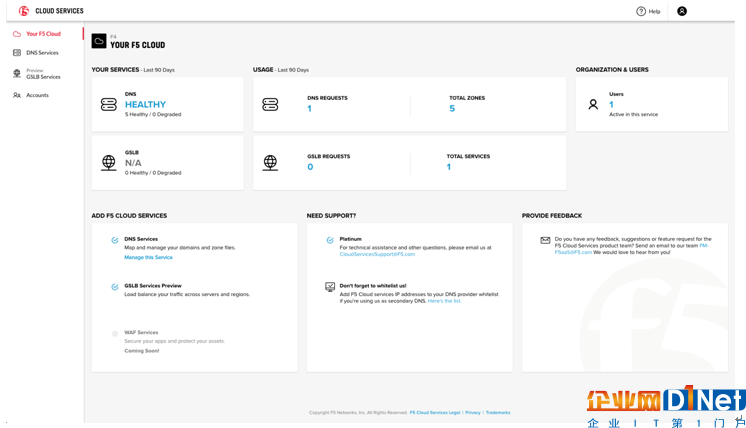Click the envelope icon in Provide Feedback

pyautogui.click(x=545, y=240)
